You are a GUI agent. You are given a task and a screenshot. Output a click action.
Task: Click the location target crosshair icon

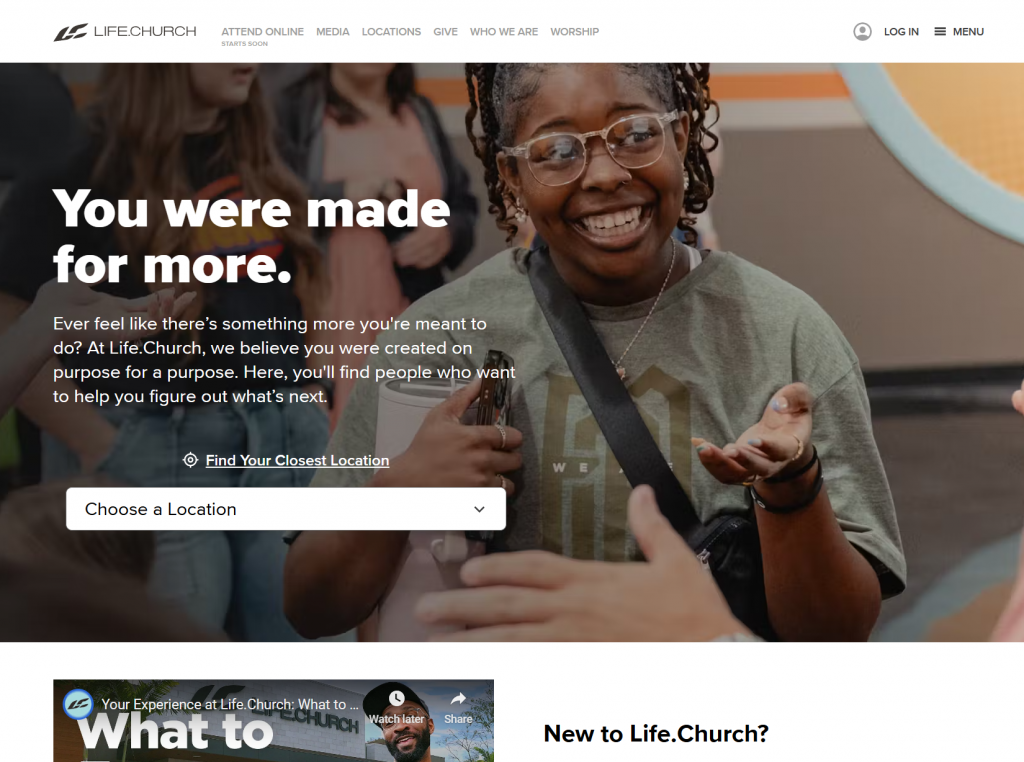pos(190,460)
